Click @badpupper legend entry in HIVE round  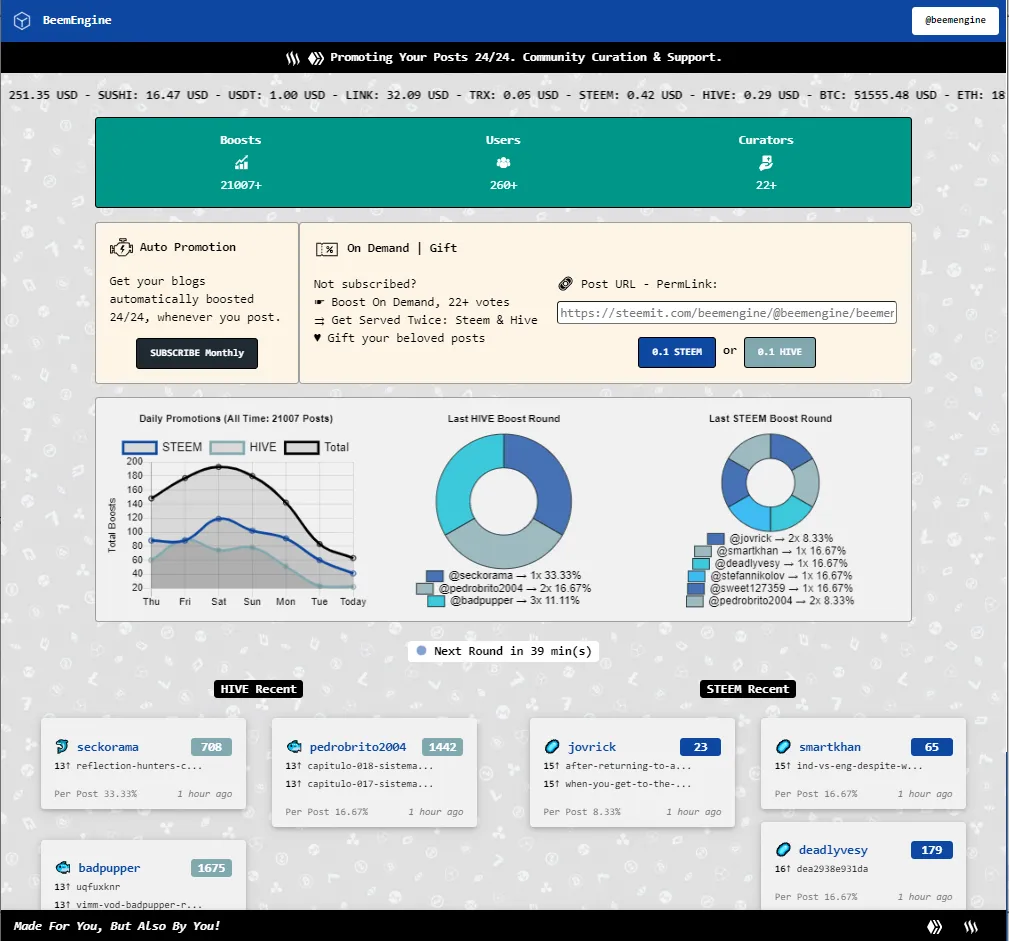(x=503, y=601)
